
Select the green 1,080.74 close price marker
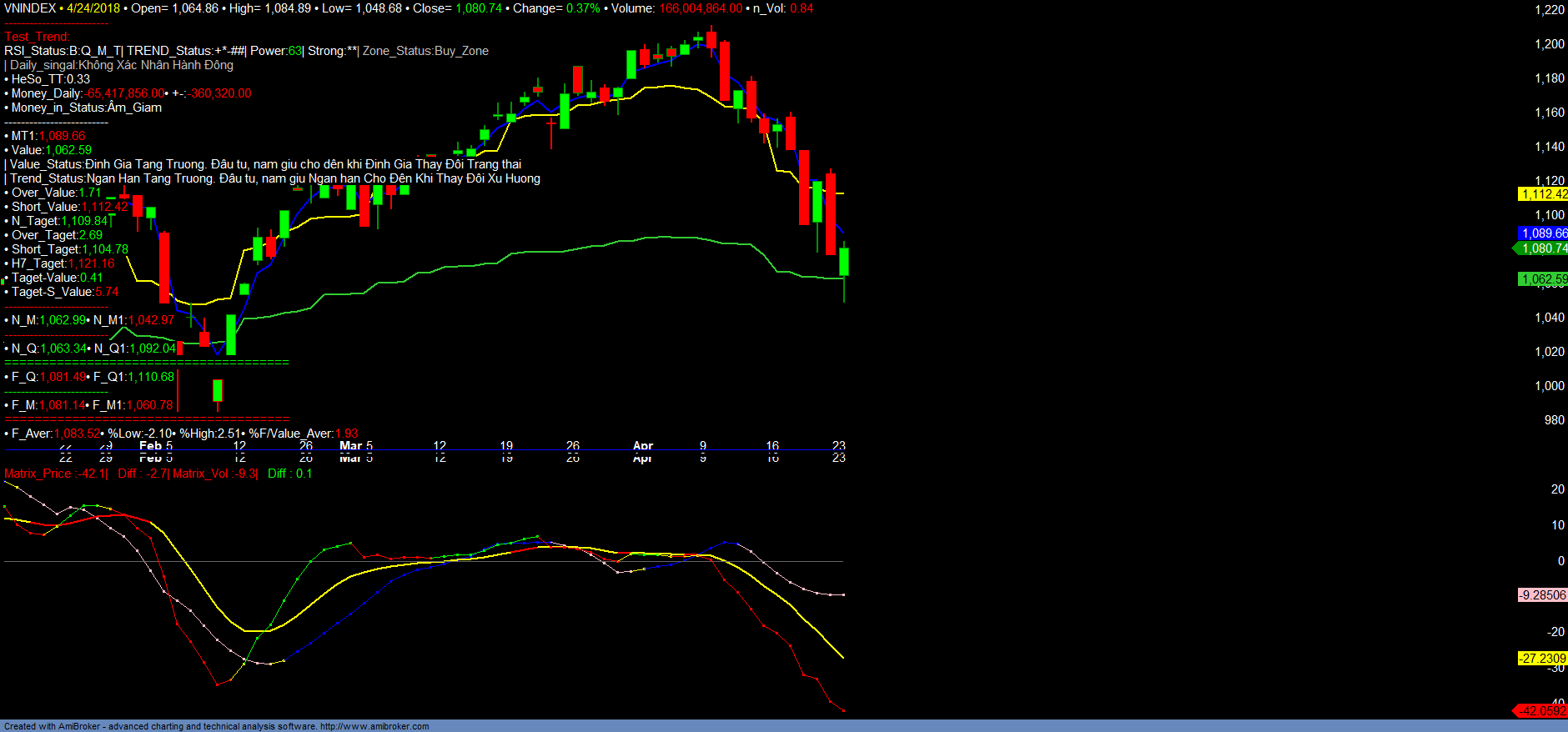1542,248
